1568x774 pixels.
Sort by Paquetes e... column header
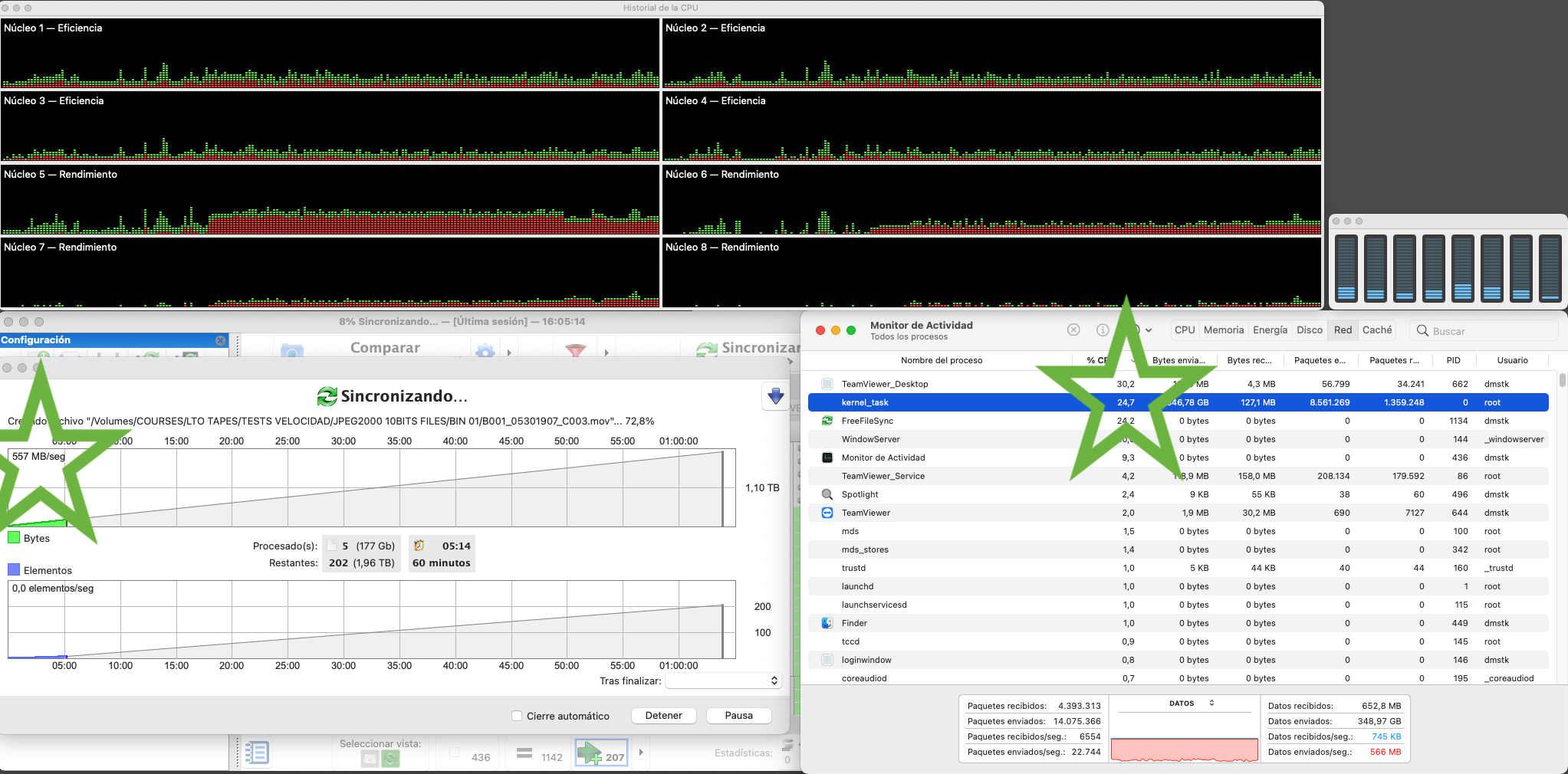click(1320, 360)
